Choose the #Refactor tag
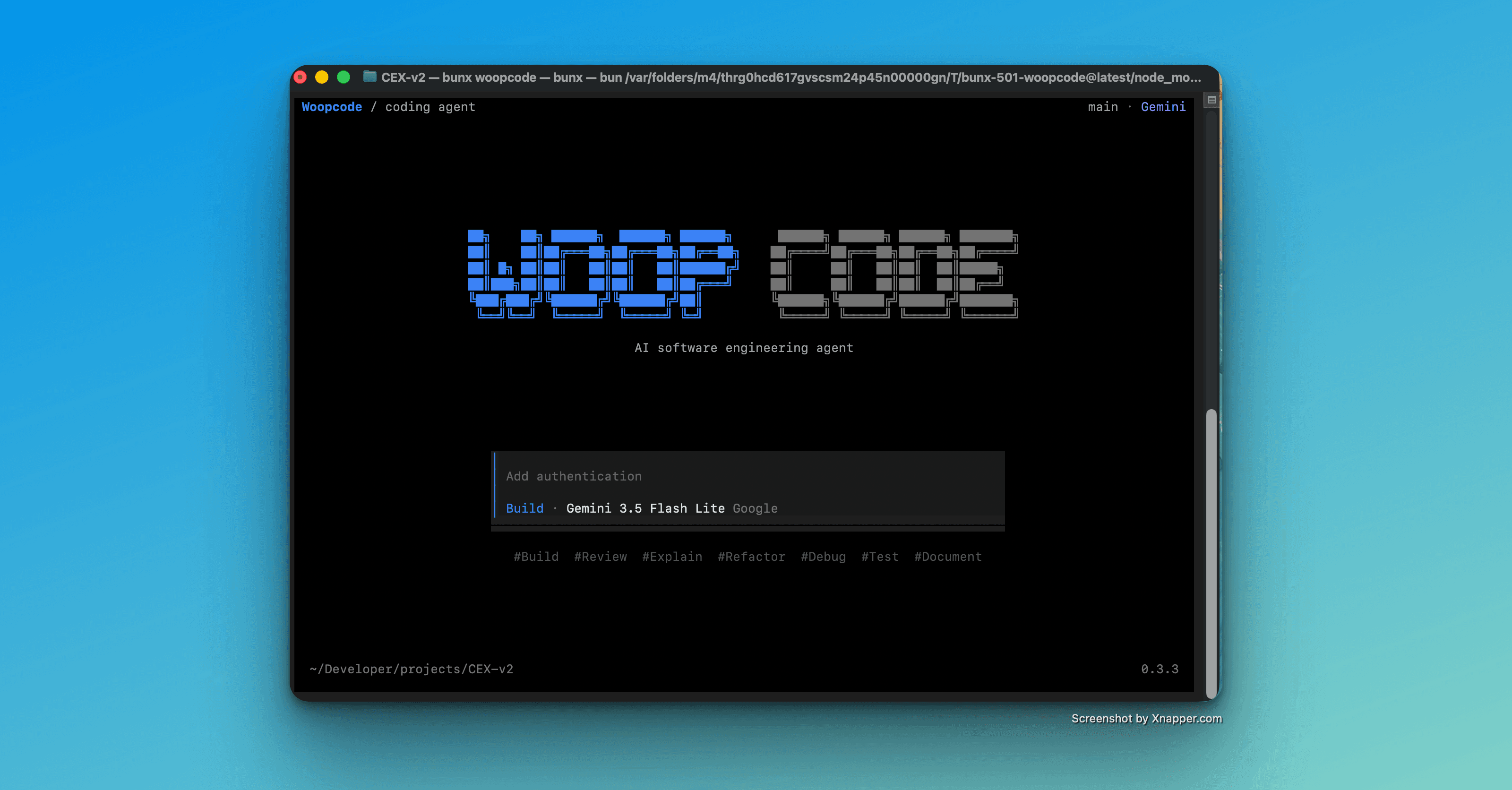 click(x=751, y=557)
